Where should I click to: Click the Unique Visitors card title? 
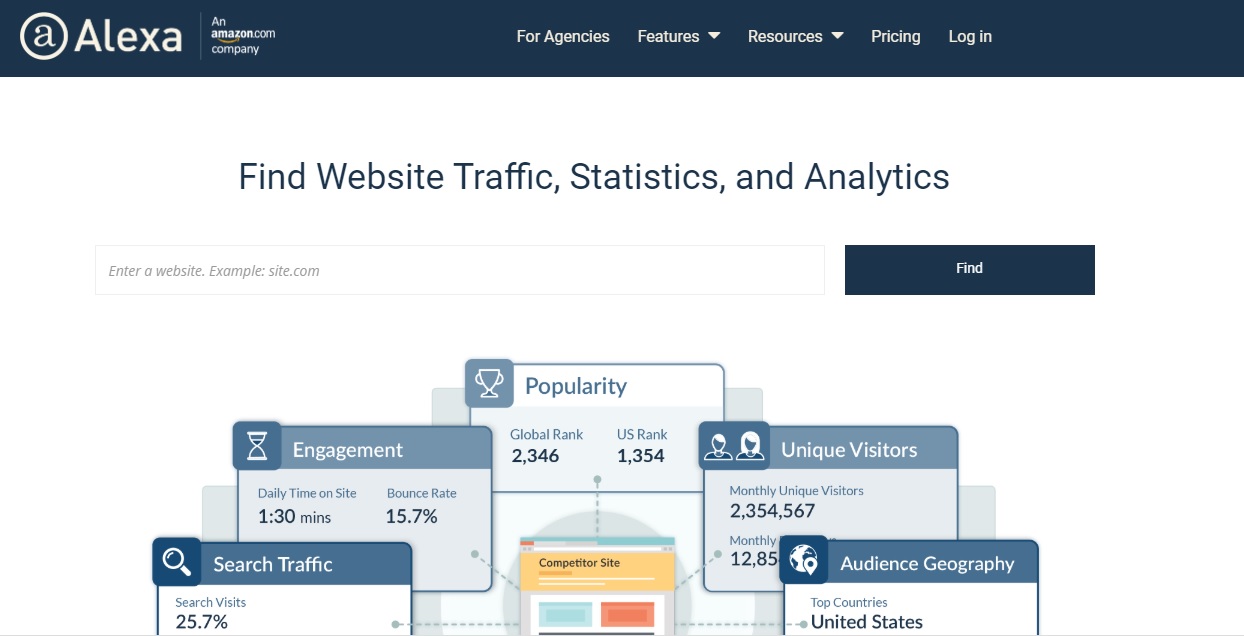coord(849,450)
